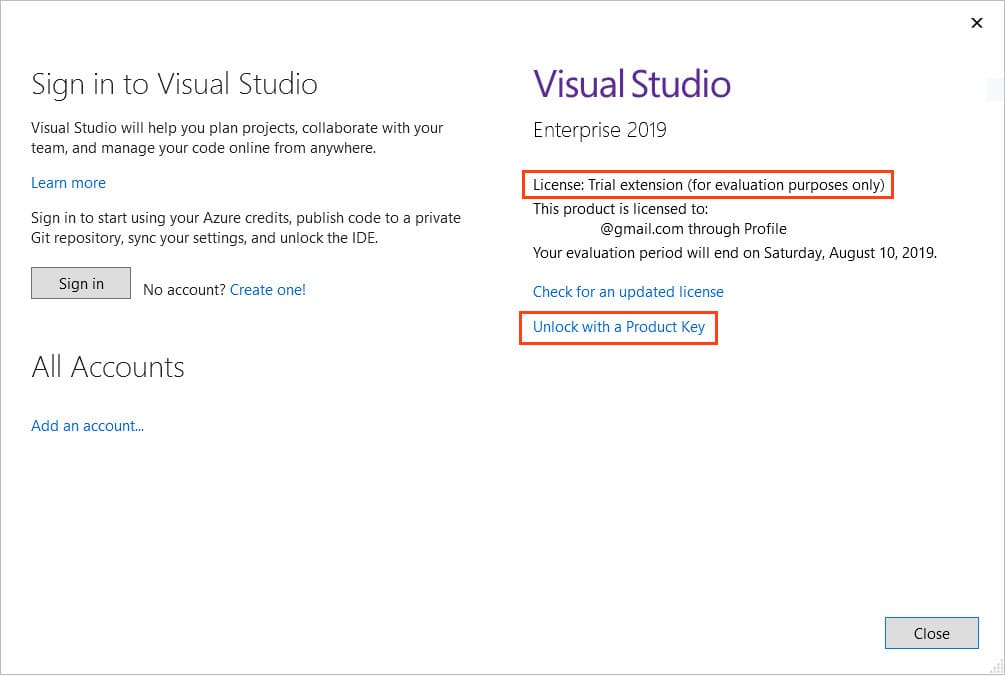
Task: Click the 'All Accounts' heading
Action: click(108, 367)
